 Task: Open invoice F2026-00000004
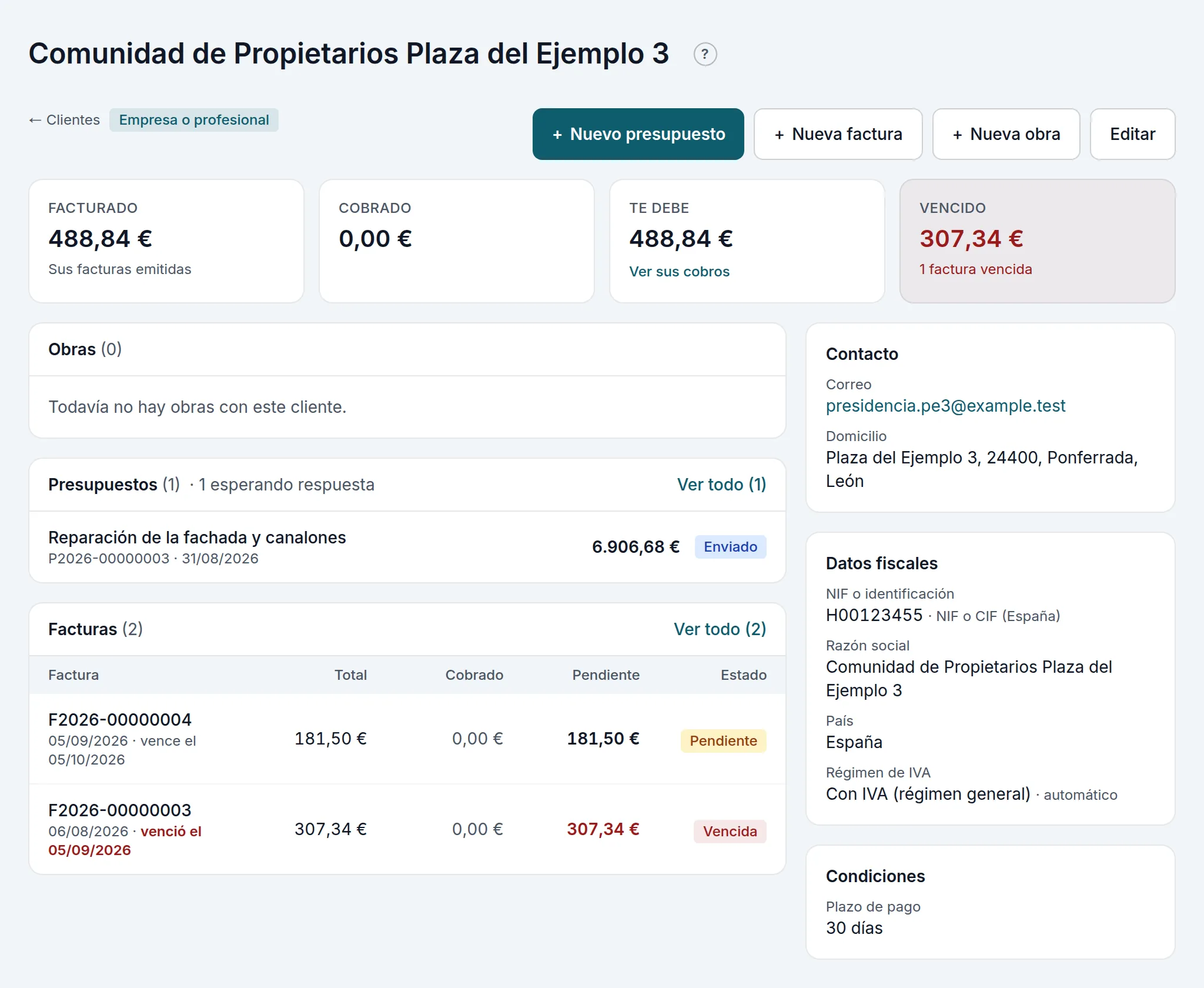pos(120,720)
